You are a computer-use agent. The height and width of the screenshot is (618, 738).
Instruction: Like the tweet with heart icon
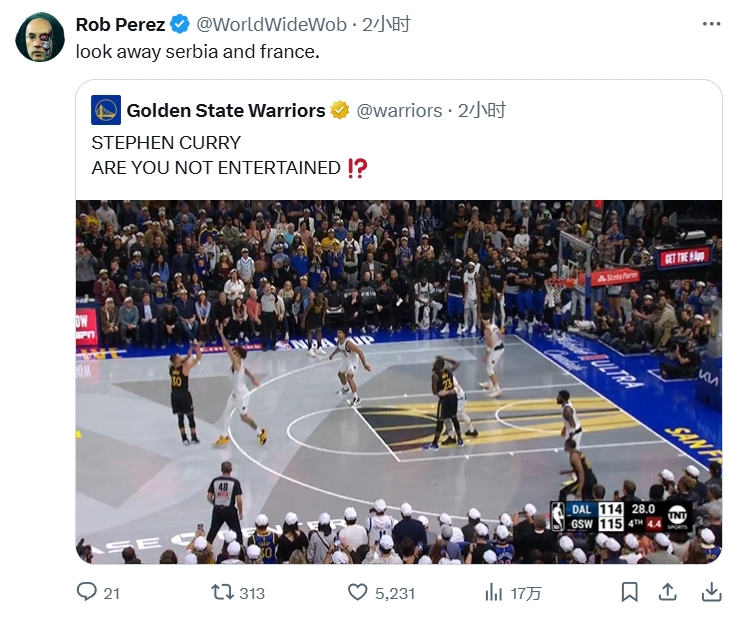point(358,592)
